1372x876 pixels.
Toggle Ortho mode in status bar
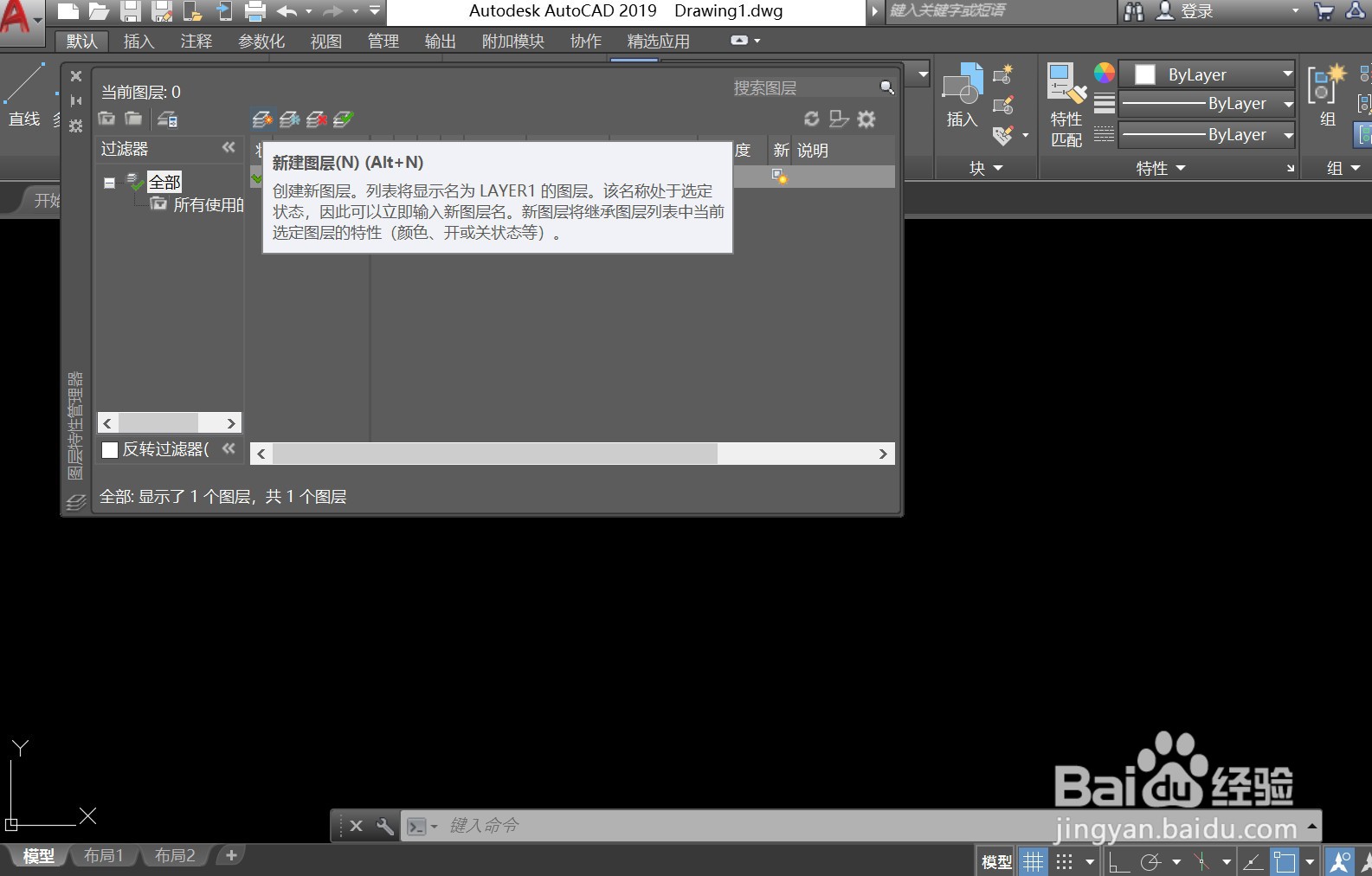pos(1118,861)
